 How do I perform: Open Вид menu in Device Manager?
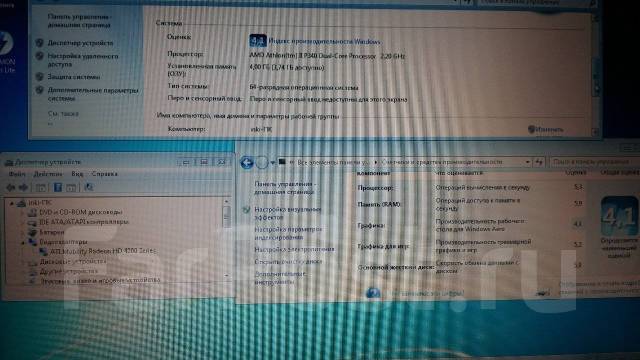(x=77, y=174)
